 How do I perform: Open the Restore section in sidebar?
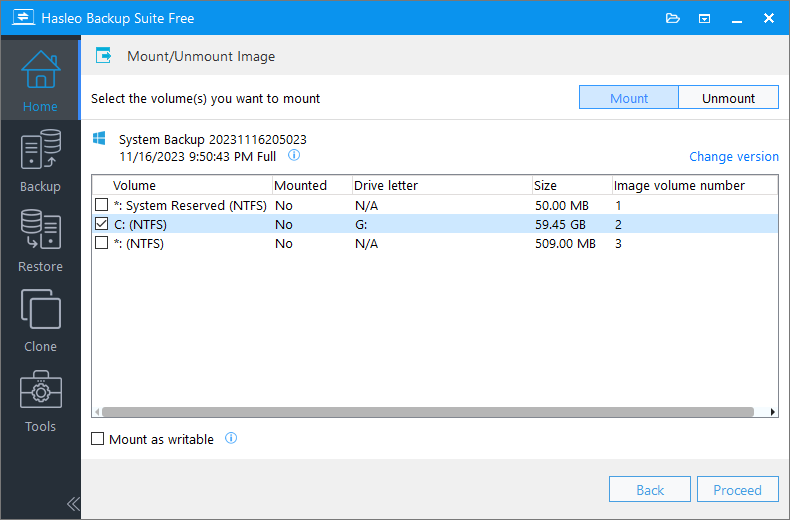[x=40, y=240]
